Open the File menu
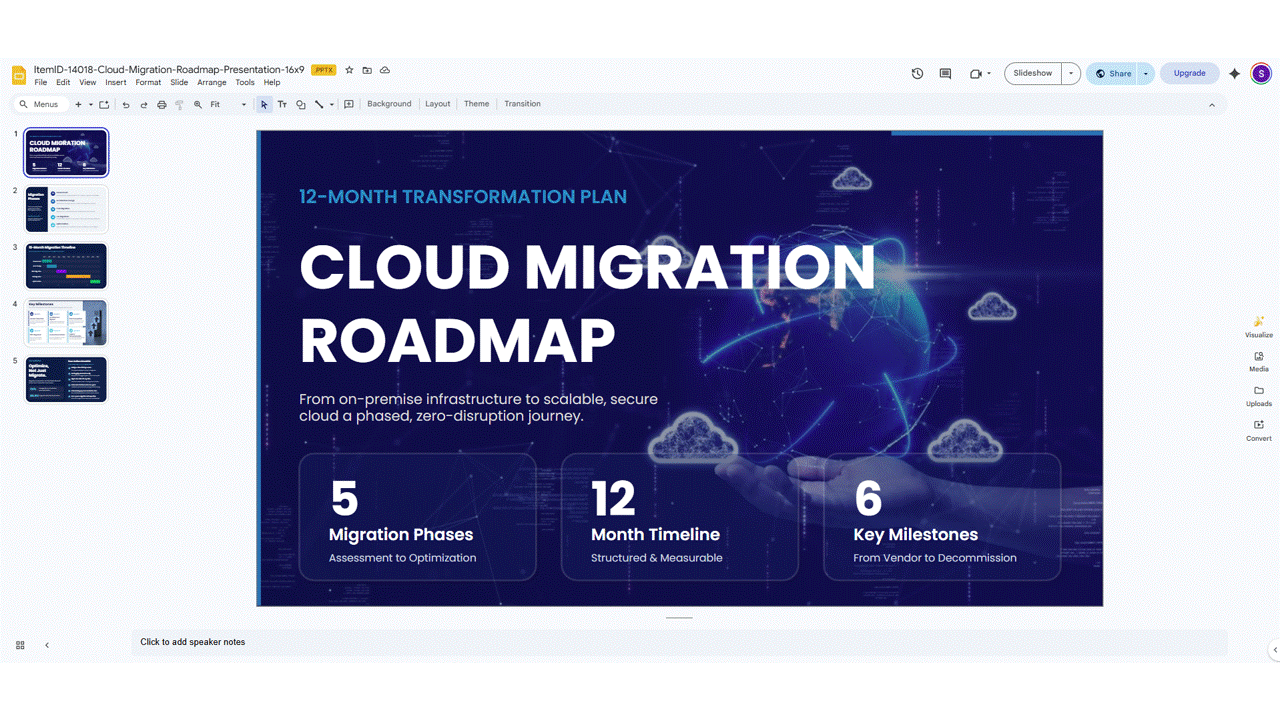This screenshot has height=720, width=1280. pyautogui.click(x=41, y=83)
